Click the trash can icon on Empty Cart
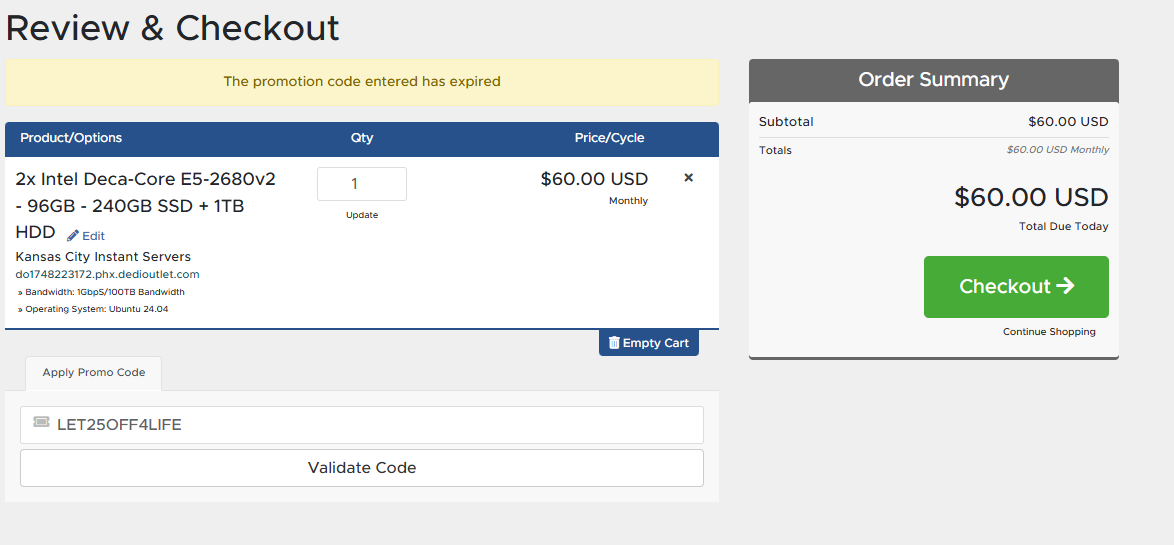This screenshot has height=545, width=1174. pyautogui.click(x=614, y=343)
